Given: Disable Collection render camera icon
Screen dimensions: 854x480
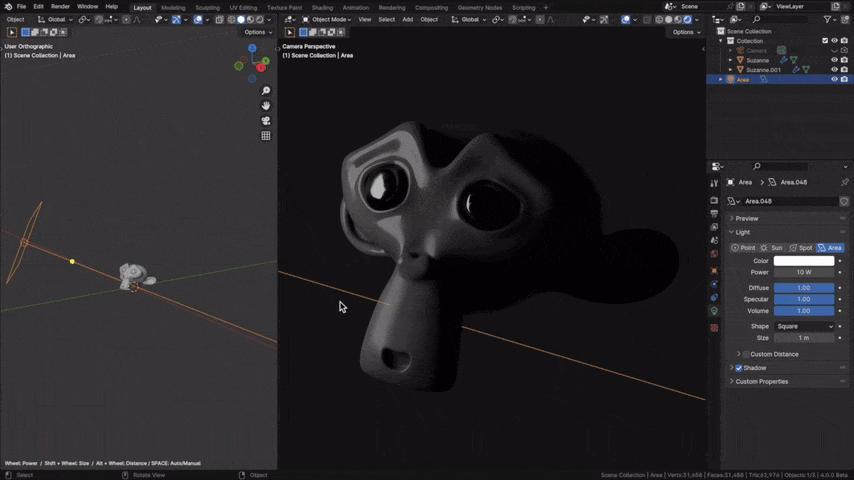Looking at the screenshot, I should pos(844,41).
